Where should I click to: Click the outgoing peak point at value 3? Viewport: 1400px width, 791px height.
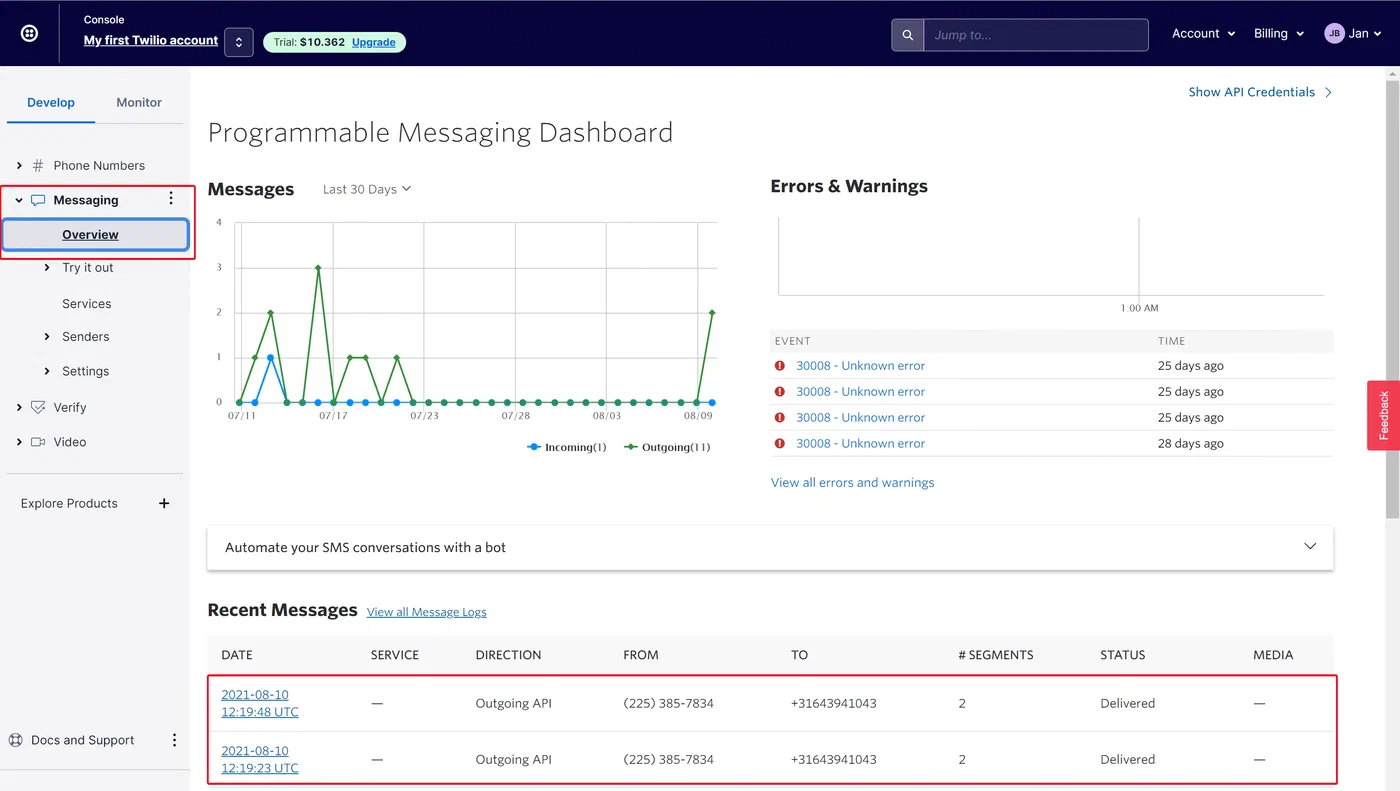point(318,268)
